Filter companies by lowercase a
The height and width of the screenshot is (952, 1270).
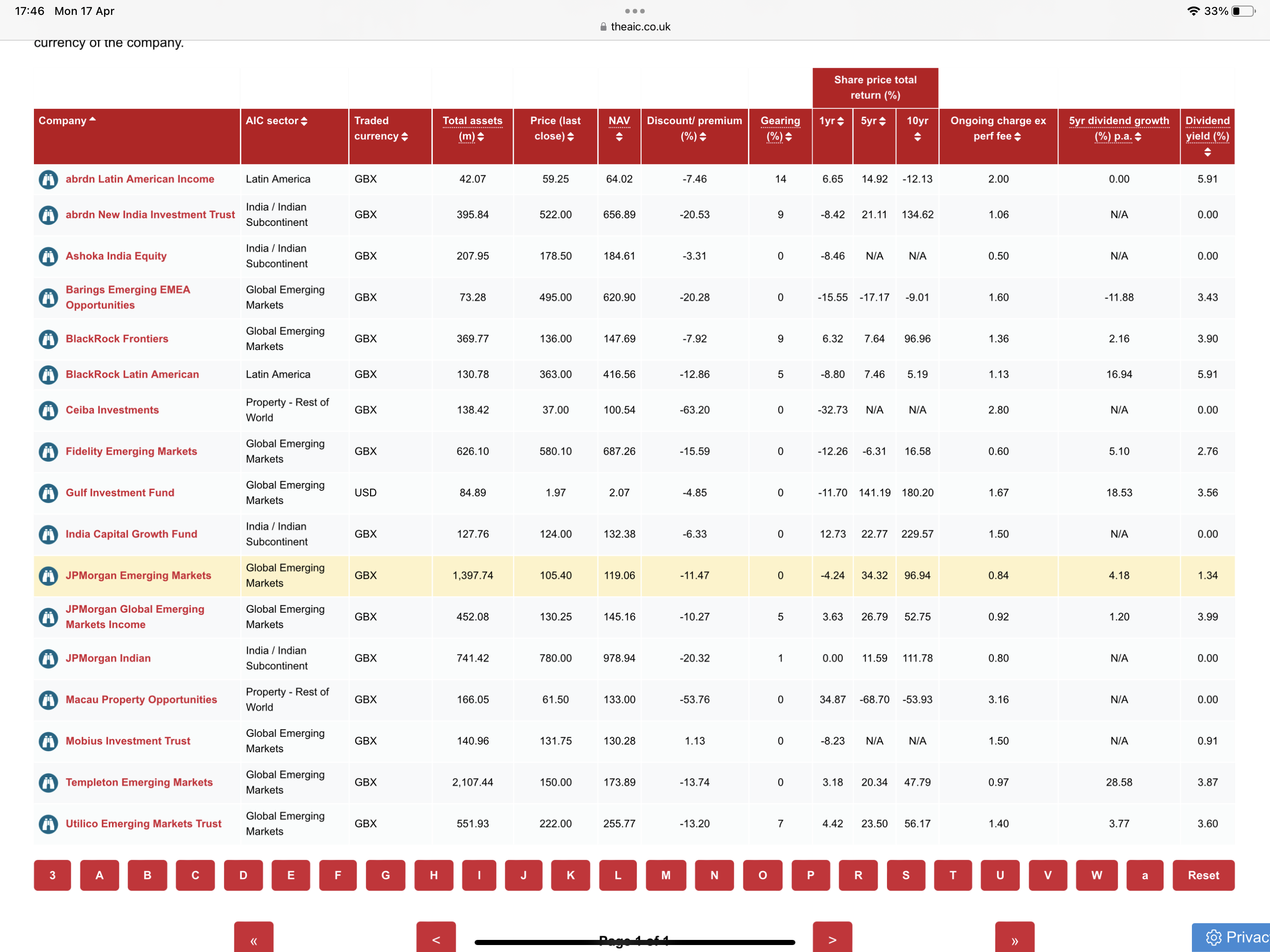(x=1145, y=875)
